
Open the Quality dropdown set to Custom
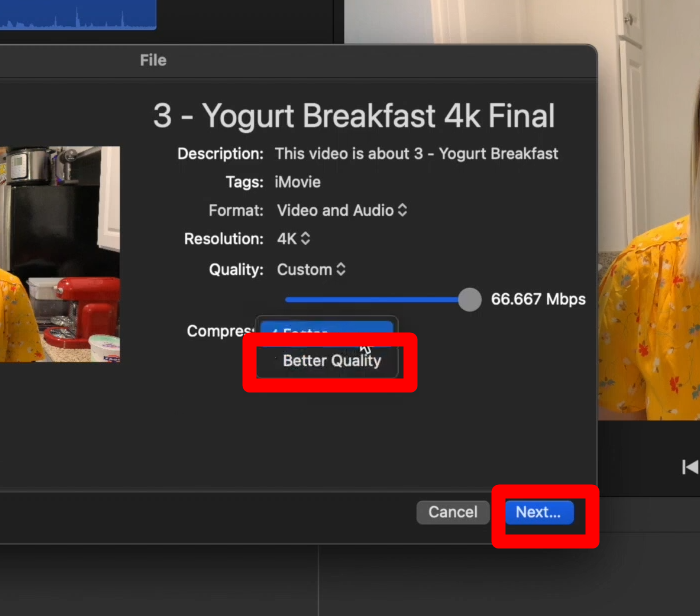(x=311, y=270)
